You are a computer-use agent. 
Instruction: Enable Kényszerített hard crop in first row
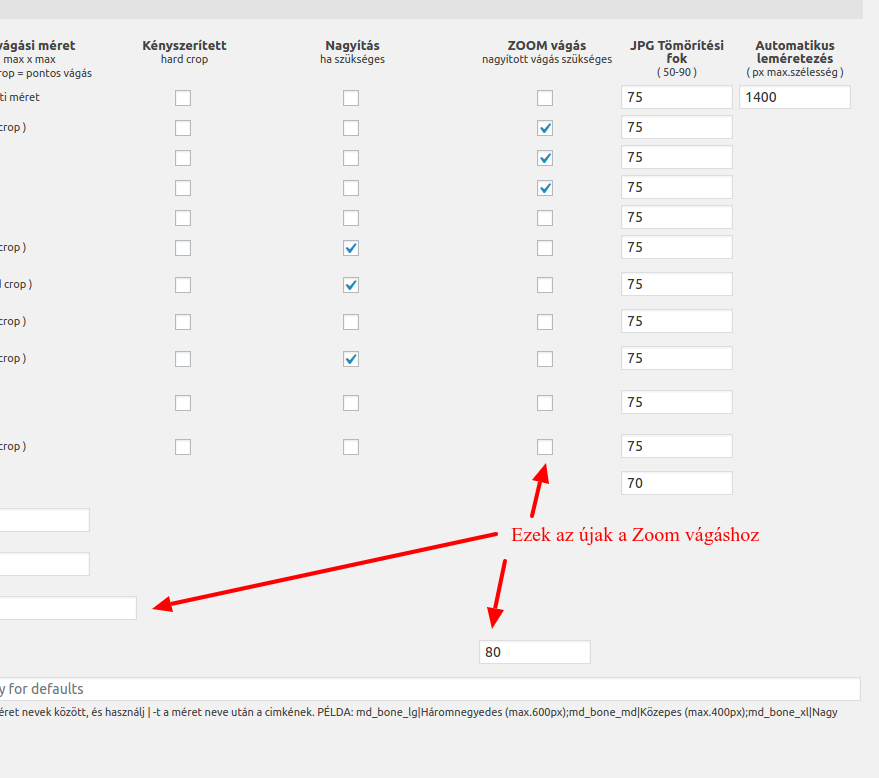183,98
